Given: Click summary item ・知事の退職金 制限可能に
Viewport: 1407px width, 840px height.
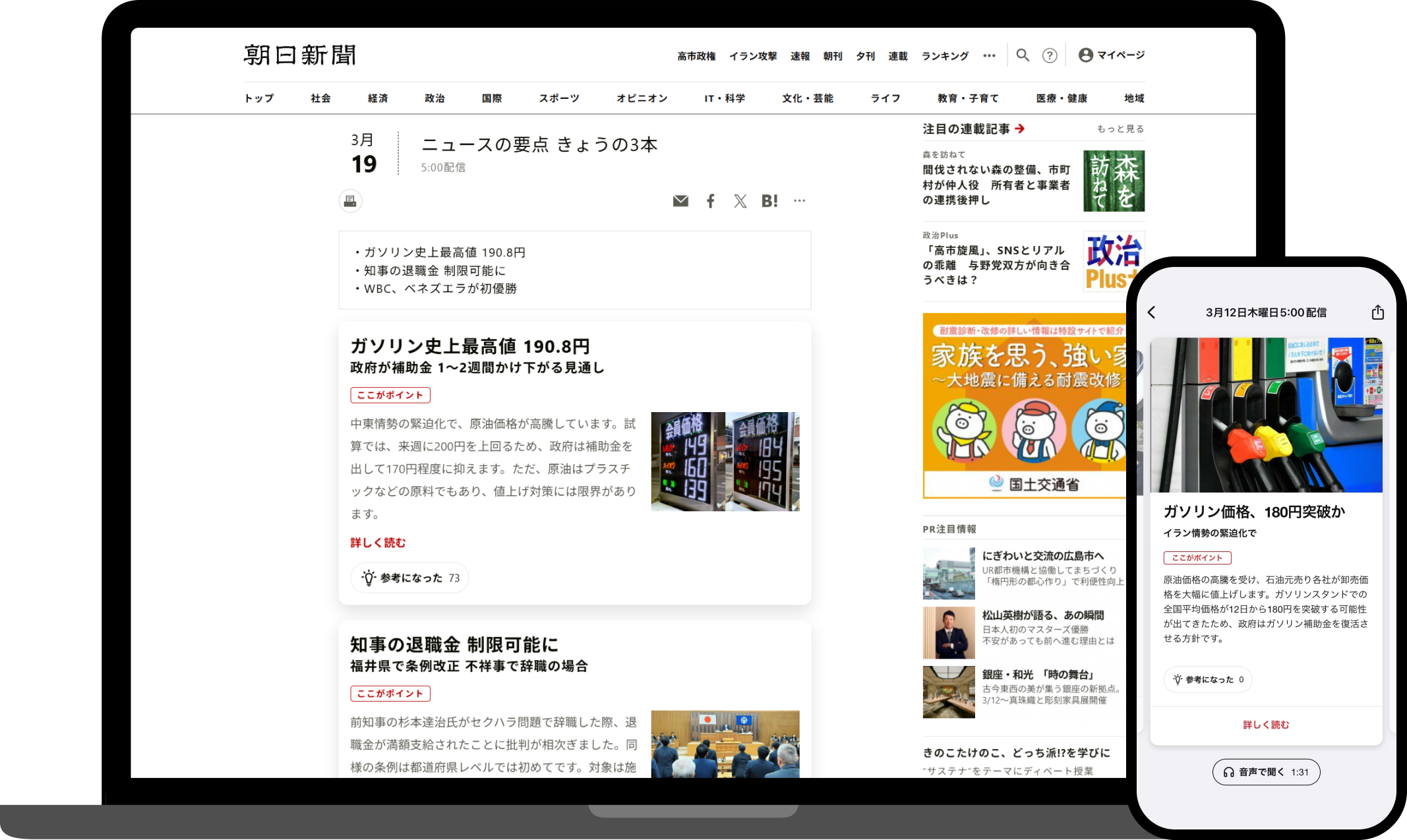Looking at the screenshot, I should (430, 271).
